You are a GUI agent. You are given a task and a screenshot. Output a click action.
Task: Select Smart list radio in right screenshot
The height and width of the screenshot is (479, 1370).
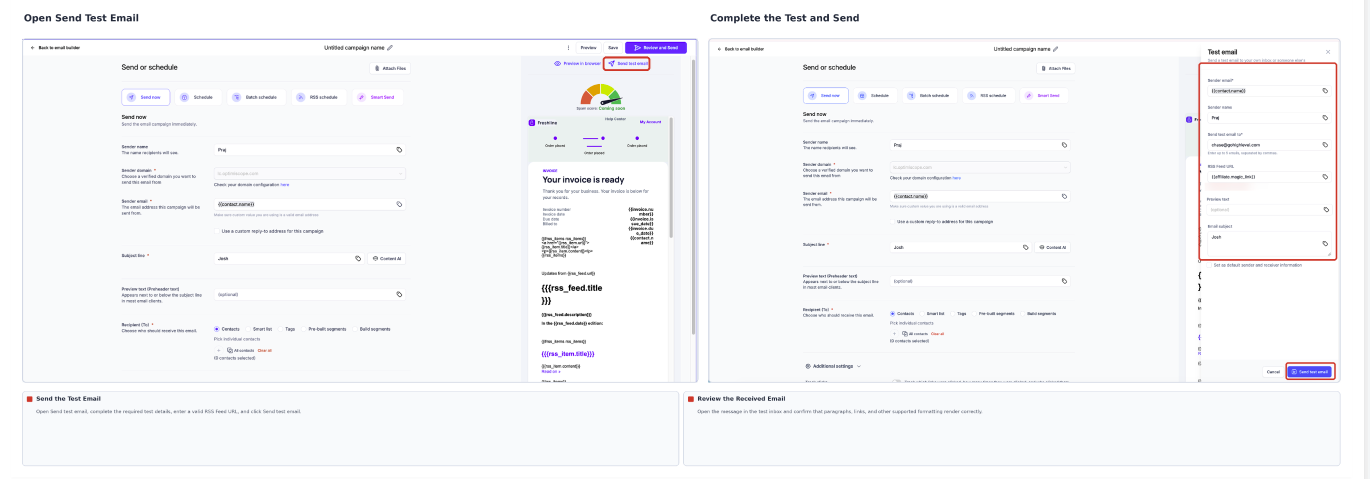point(922,313)
